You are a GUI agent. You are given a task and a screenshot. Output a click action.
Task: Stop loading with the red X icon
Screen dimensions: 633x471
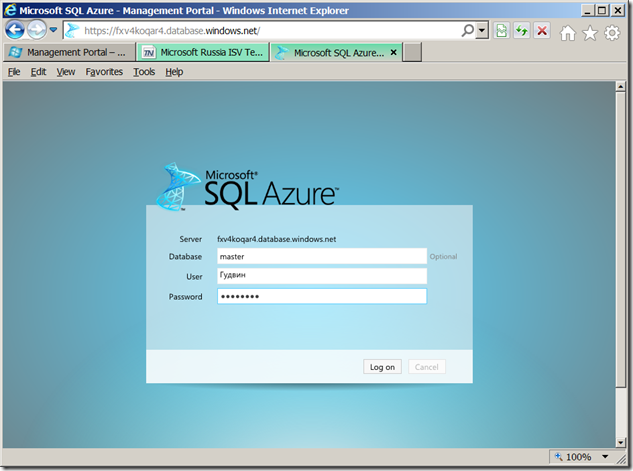[x=542, y=31]
